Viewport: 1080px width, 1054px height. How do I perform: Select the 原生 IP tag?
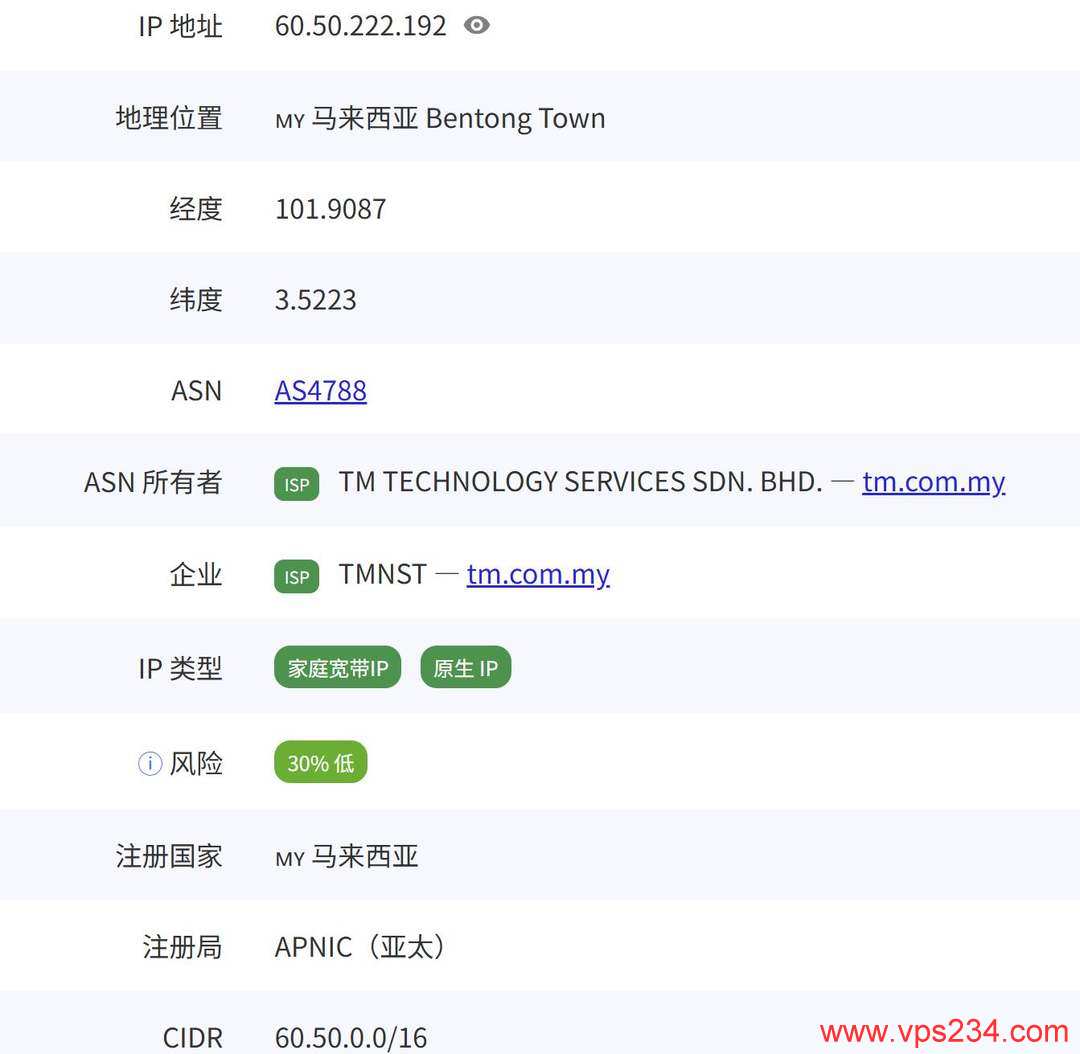click(465, 667)
